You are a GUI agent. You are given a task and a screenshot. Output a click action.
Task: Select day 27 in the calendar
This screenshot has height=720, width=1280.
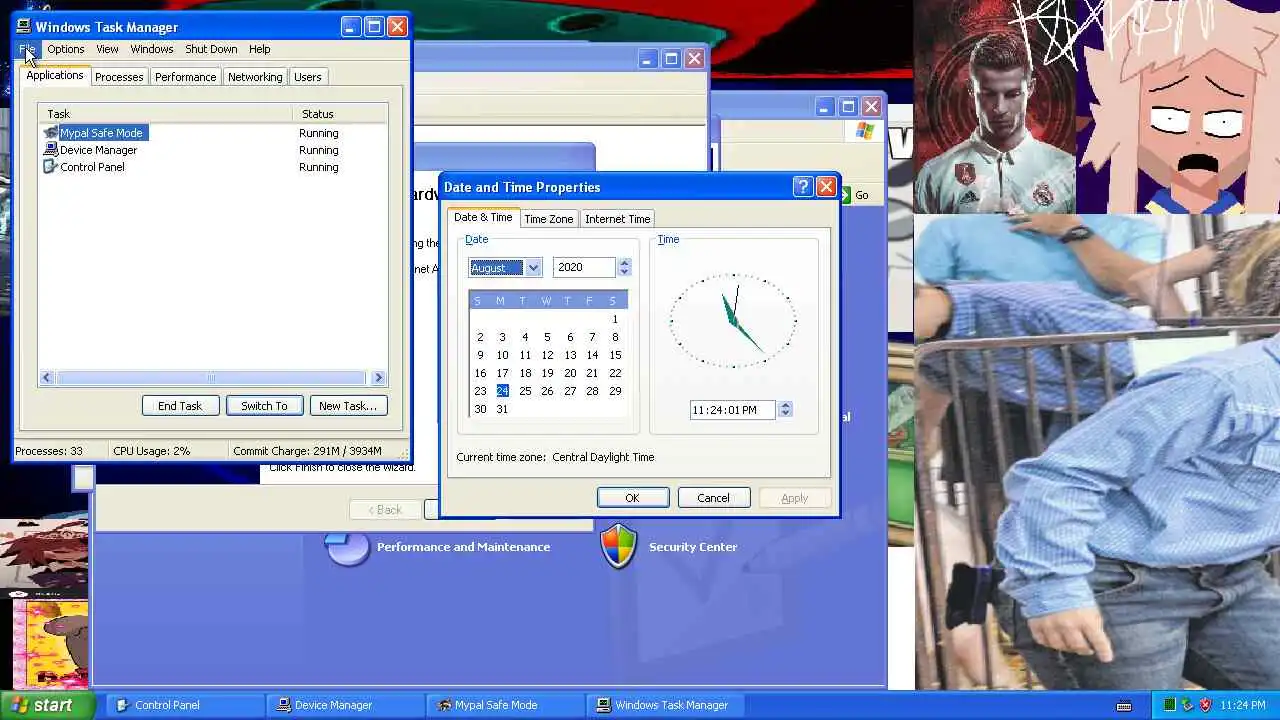tap(570, 391)
